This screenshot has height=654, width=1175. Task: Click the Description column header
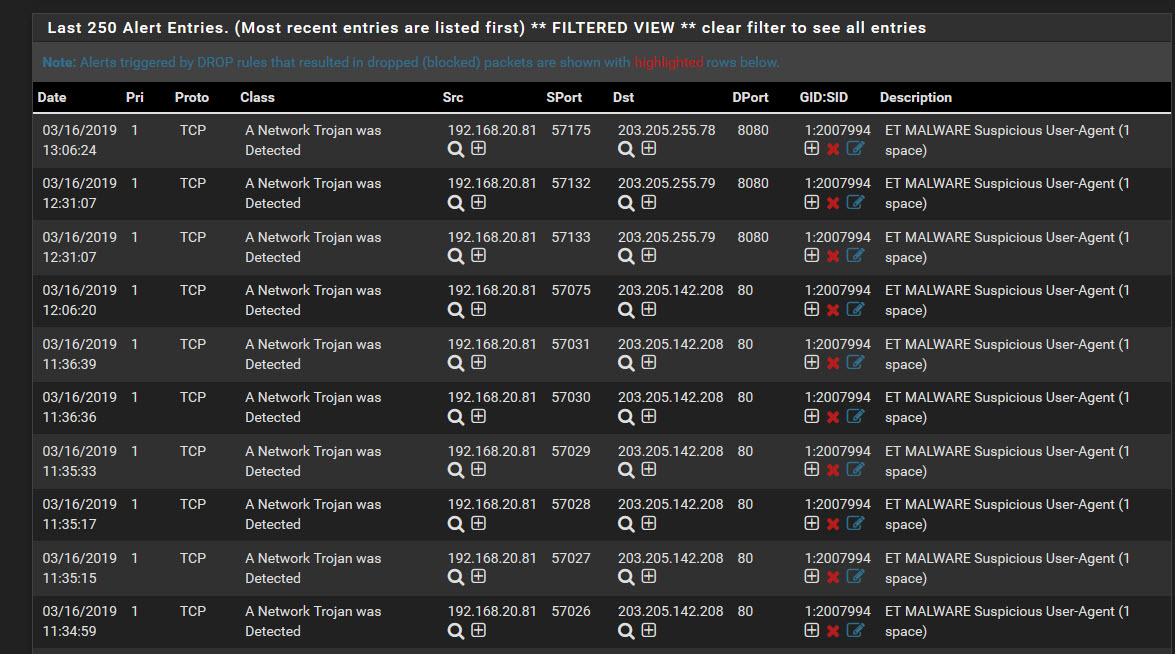pos(915,97)
